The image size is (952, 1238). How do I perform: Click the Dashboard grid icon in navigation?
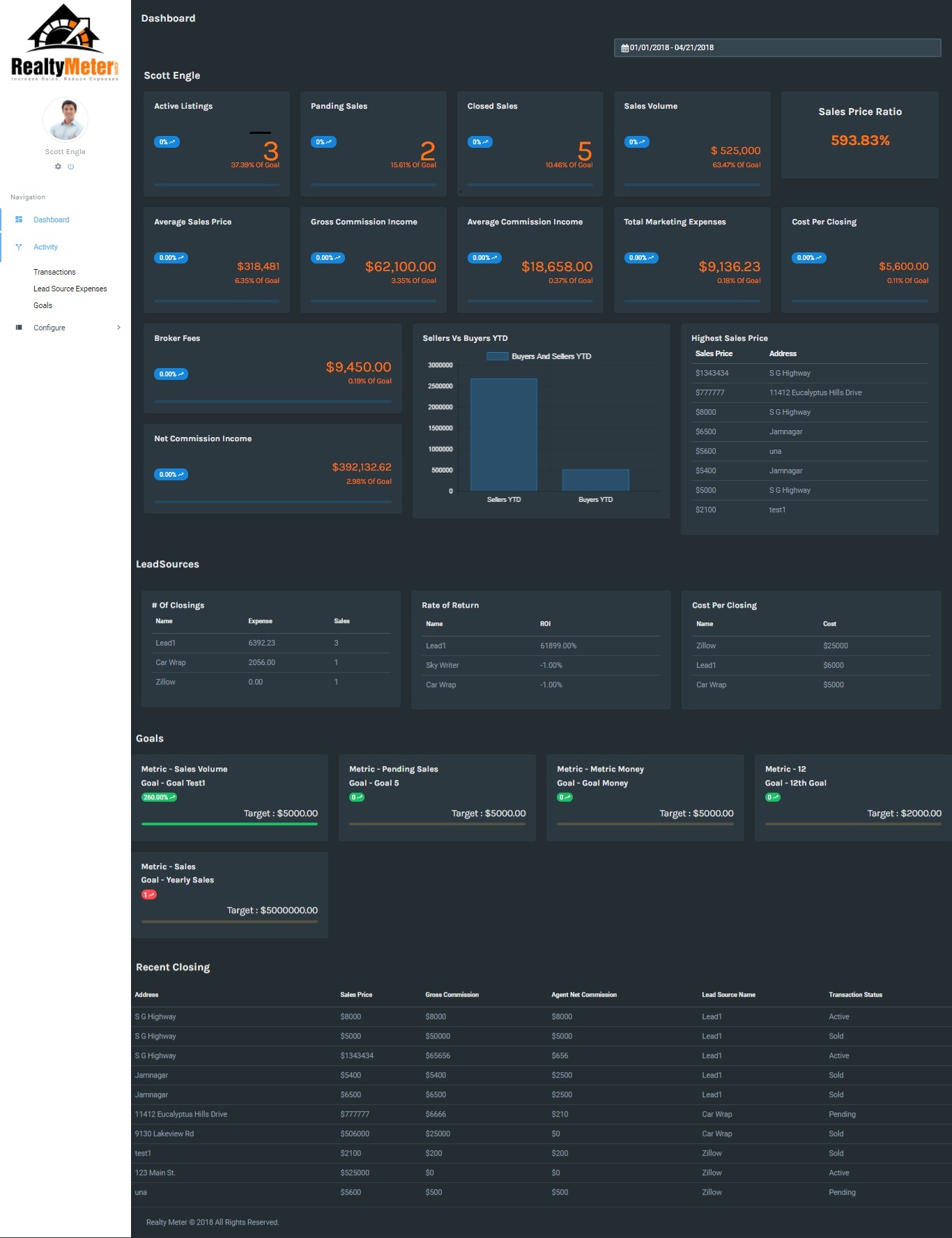tap(19, 220)
